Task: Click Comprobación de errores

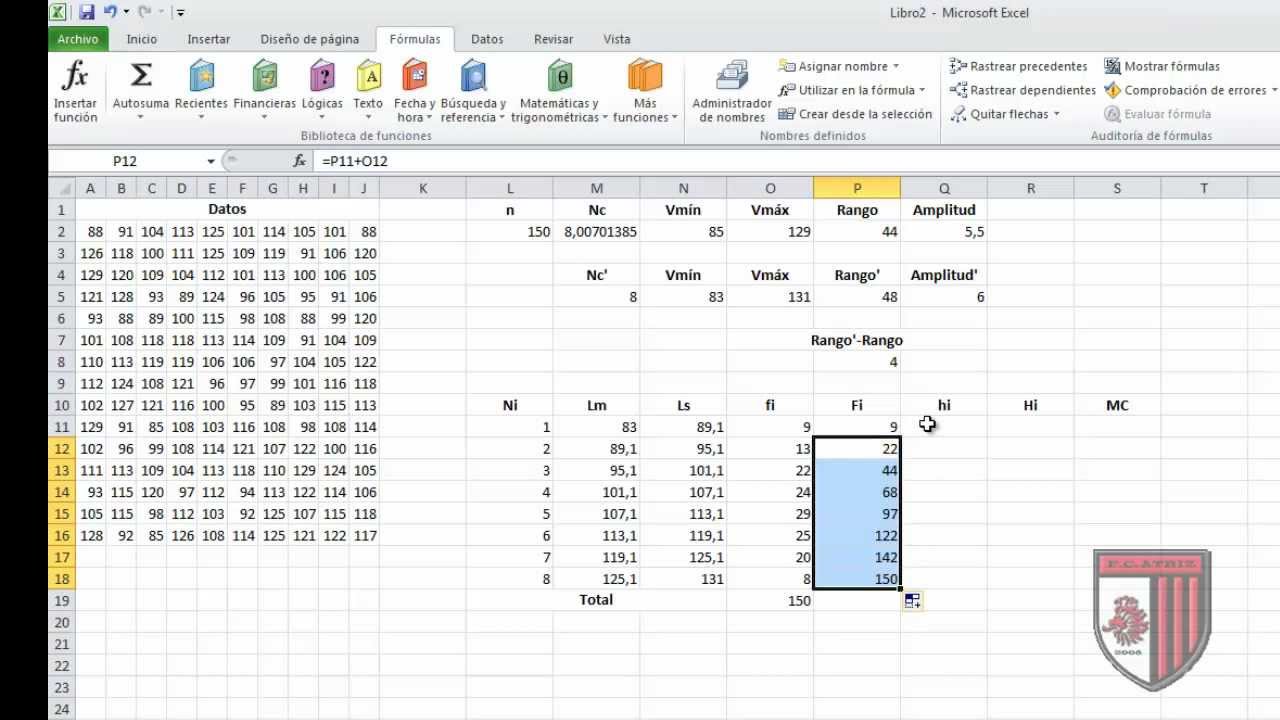Action: (x=1185, y=90)
